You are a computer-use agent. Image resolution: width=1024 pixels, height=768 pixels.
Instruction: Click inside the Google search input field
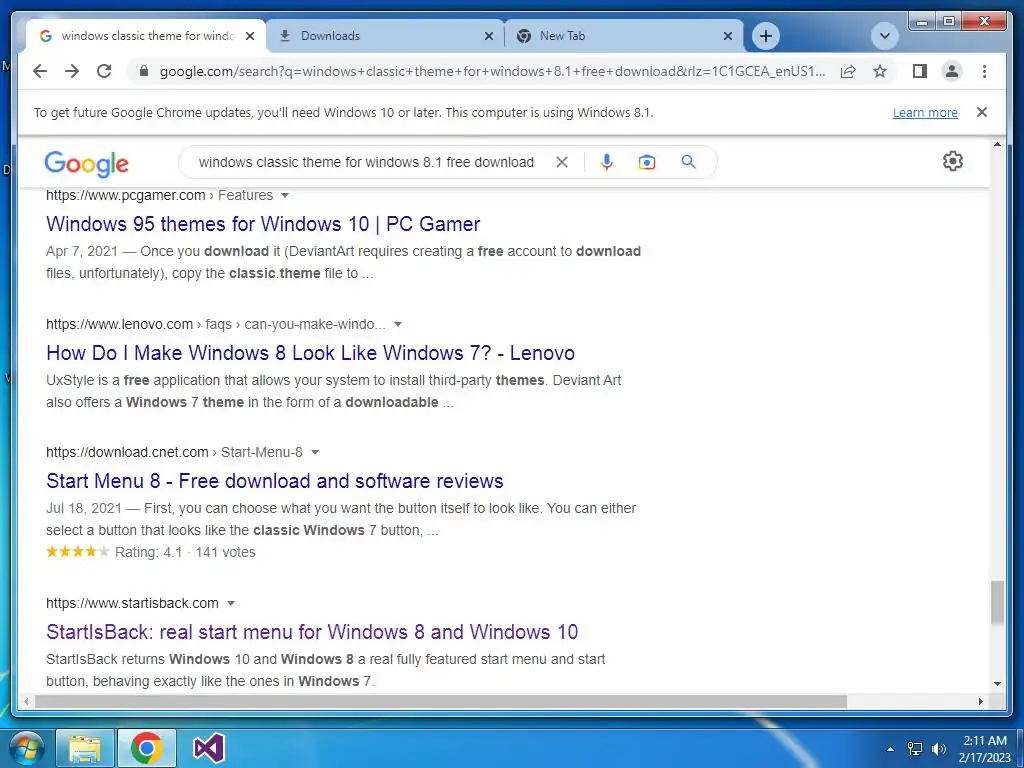coord(366,162)
